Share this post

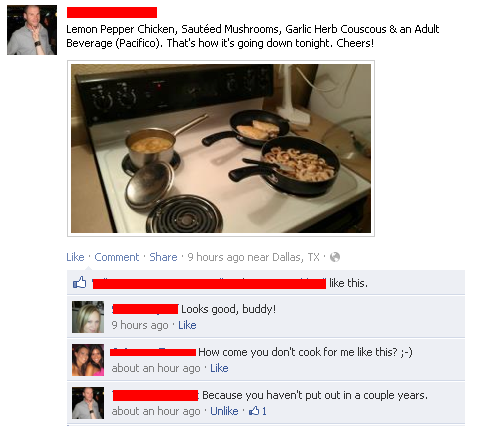pyautogui.click(x=163, y=257)
